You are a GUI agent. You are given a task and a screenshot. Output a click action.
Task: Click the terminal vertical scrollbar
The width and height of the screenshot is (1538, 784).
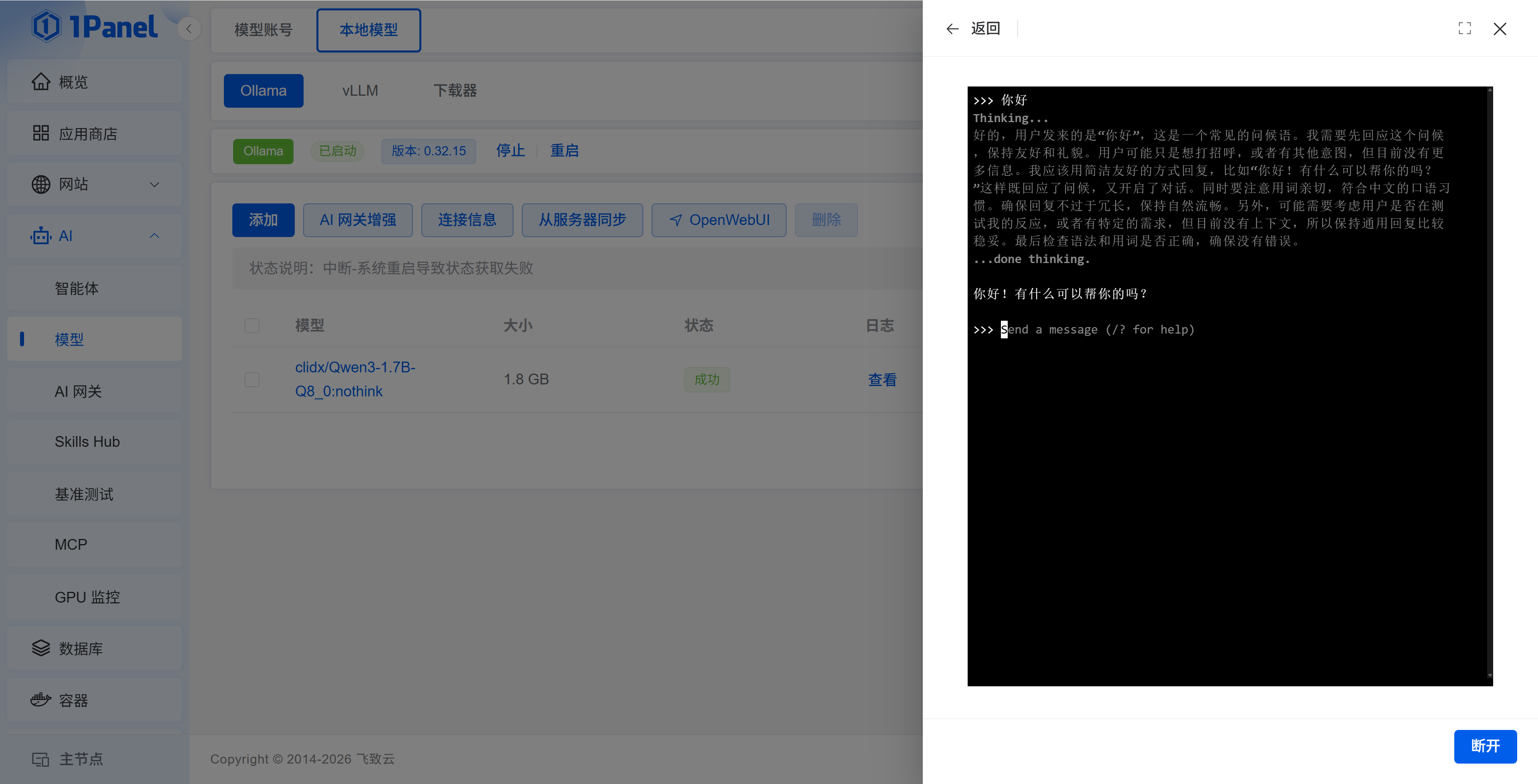[x=1490, y=382]
